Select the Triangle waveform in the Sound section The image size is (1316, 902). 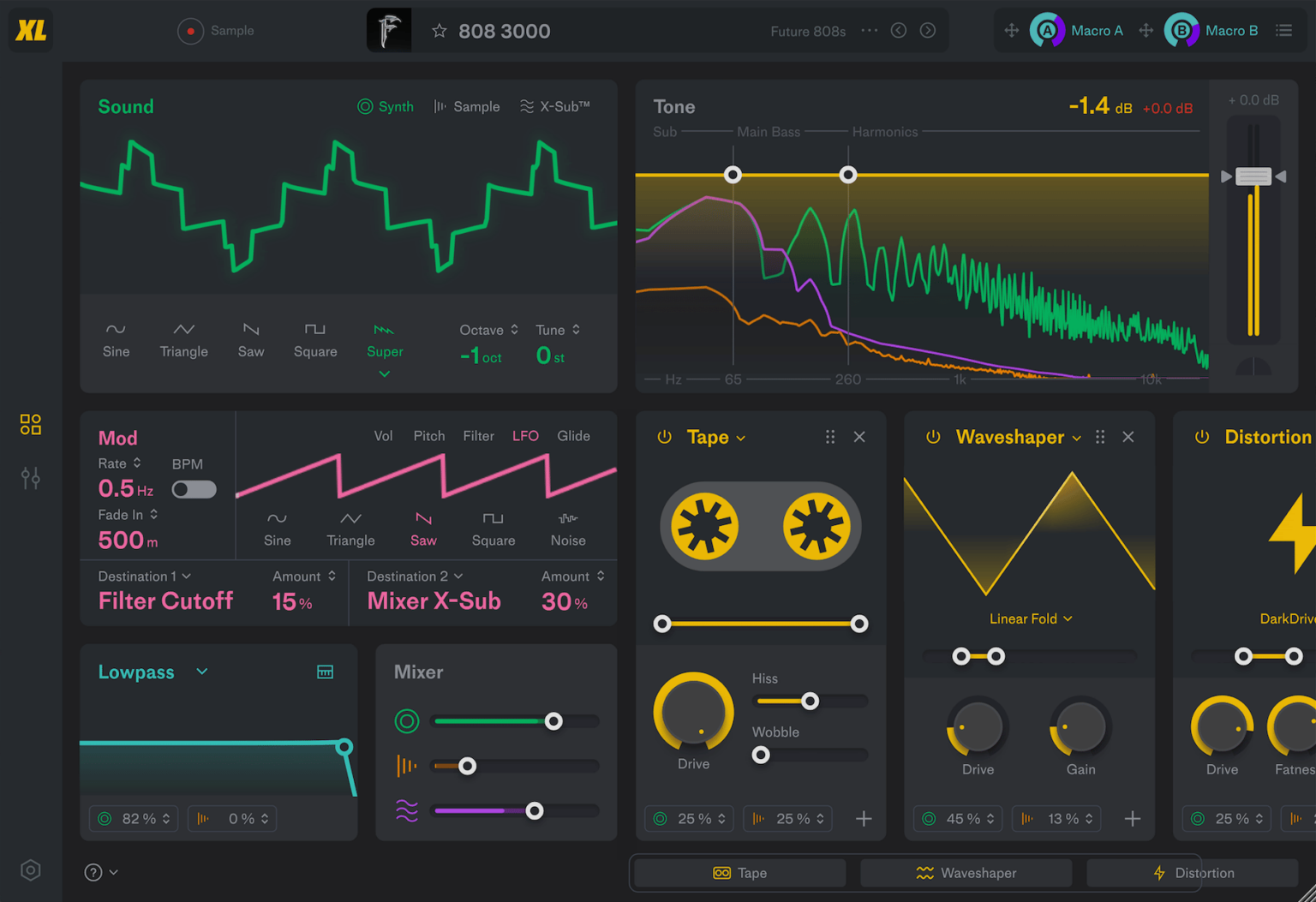click(183, 340)
